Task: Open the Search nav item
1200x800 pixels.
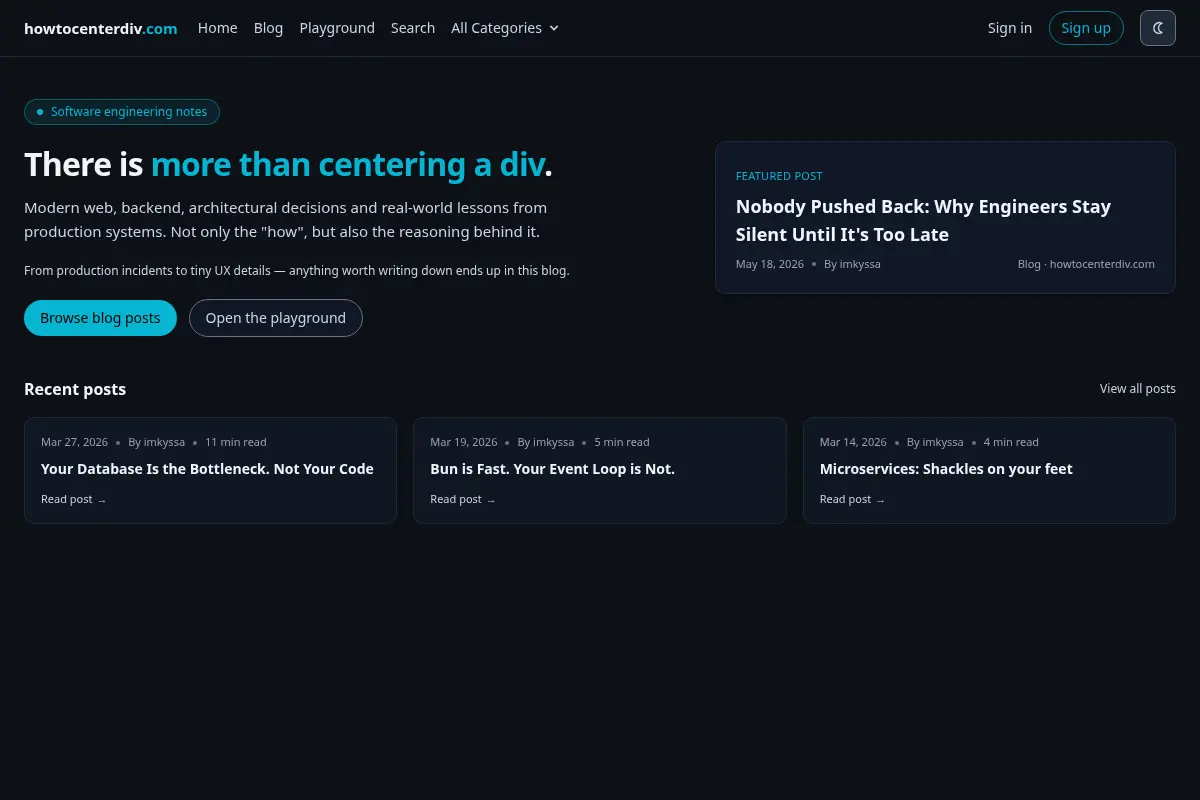Action: pos(413,28)
